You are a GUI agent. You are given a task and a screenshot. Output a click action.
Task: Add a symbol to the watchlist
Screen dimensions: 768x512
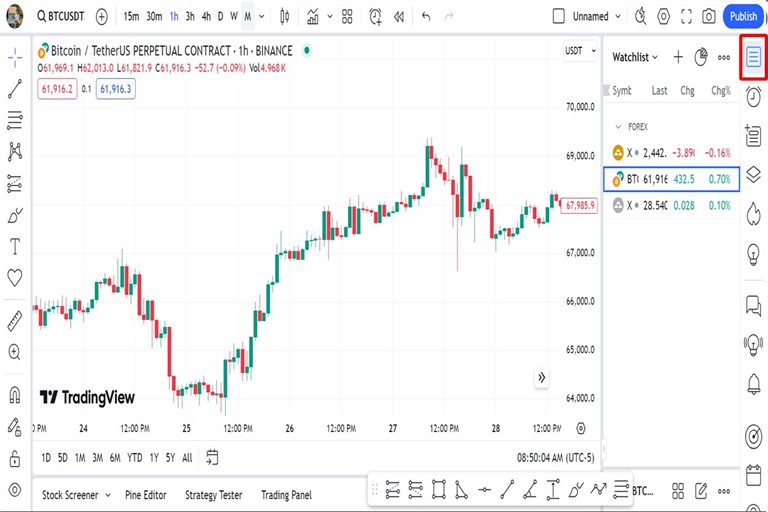click(x=678, y=57)
